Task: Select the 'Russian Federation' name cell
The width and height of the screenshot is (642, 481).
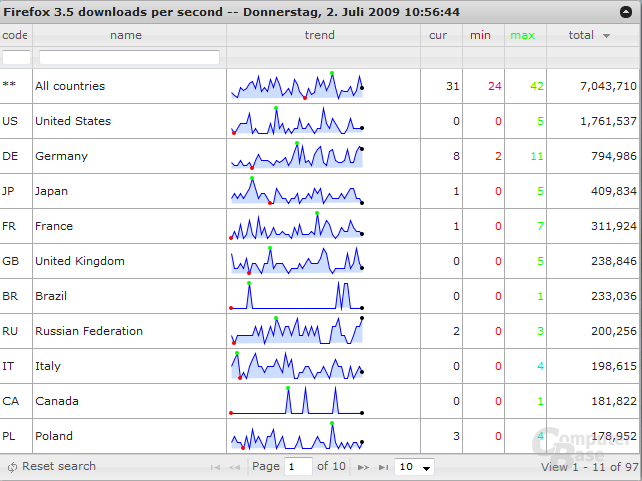Action: point(129,331)
